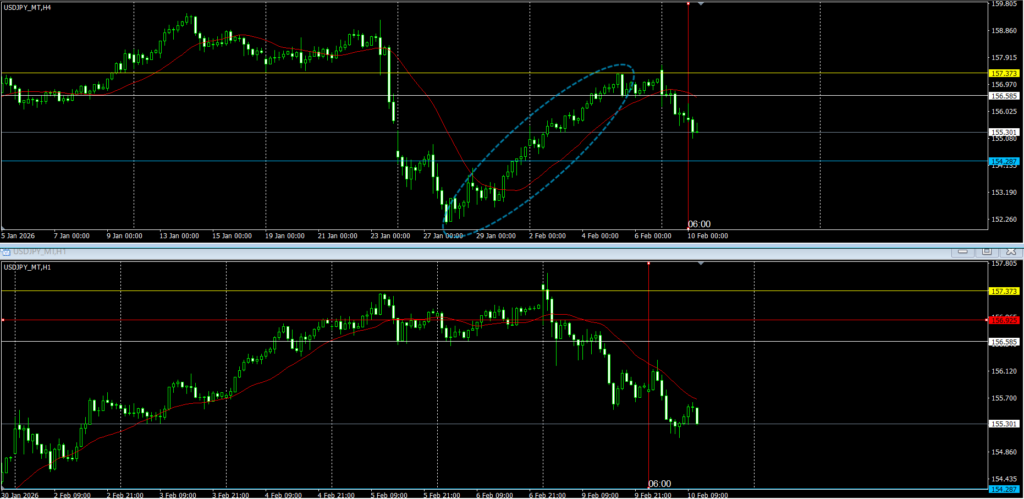Click the H1 chart window icon in title bar
Image resolution: width=1024 pixels, height=499 pixels.
coord(7,251)
